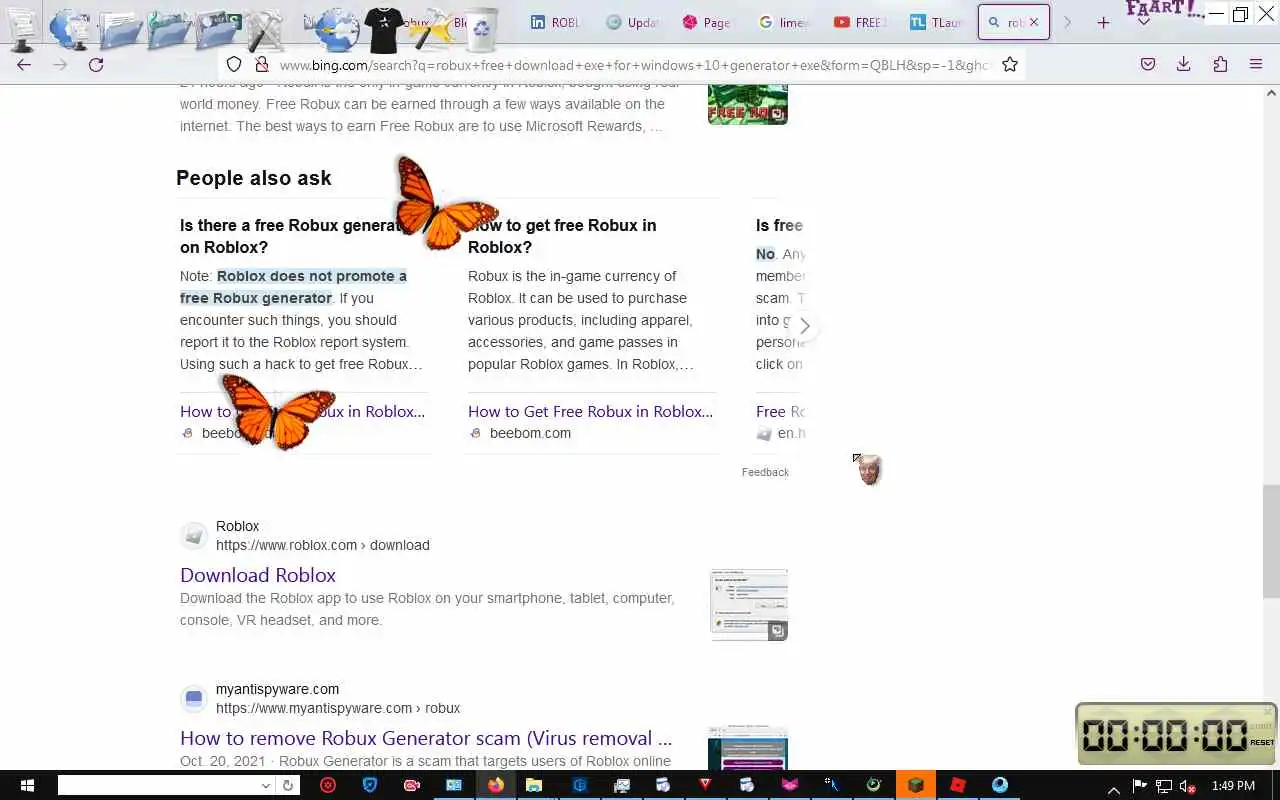This screenshot has width=1280, height=800.
Task: Click the pink cat mask taskbar icon
Action: coord(790,785)
